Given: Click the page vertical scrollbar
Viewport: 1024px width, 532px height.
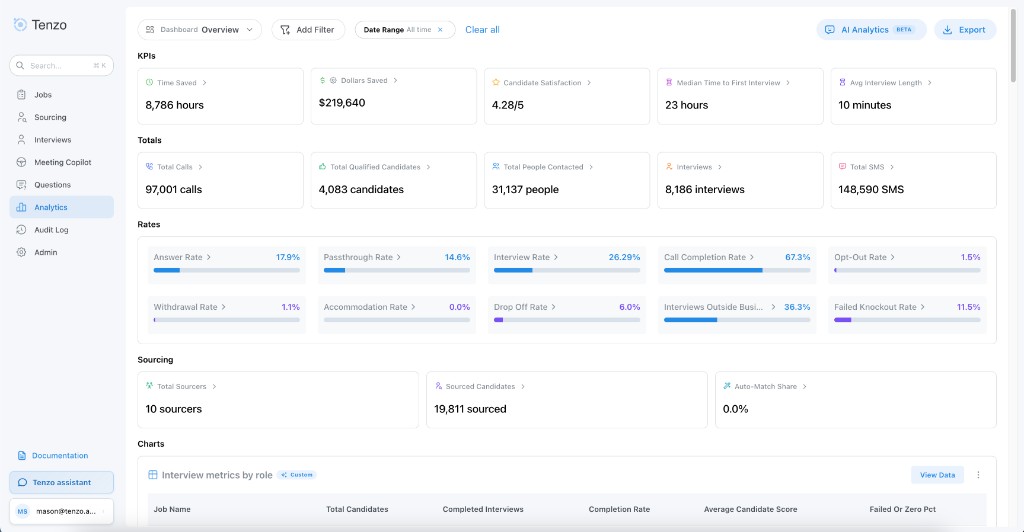Looking at the screenshot, I should click(x=1014, y=46).
